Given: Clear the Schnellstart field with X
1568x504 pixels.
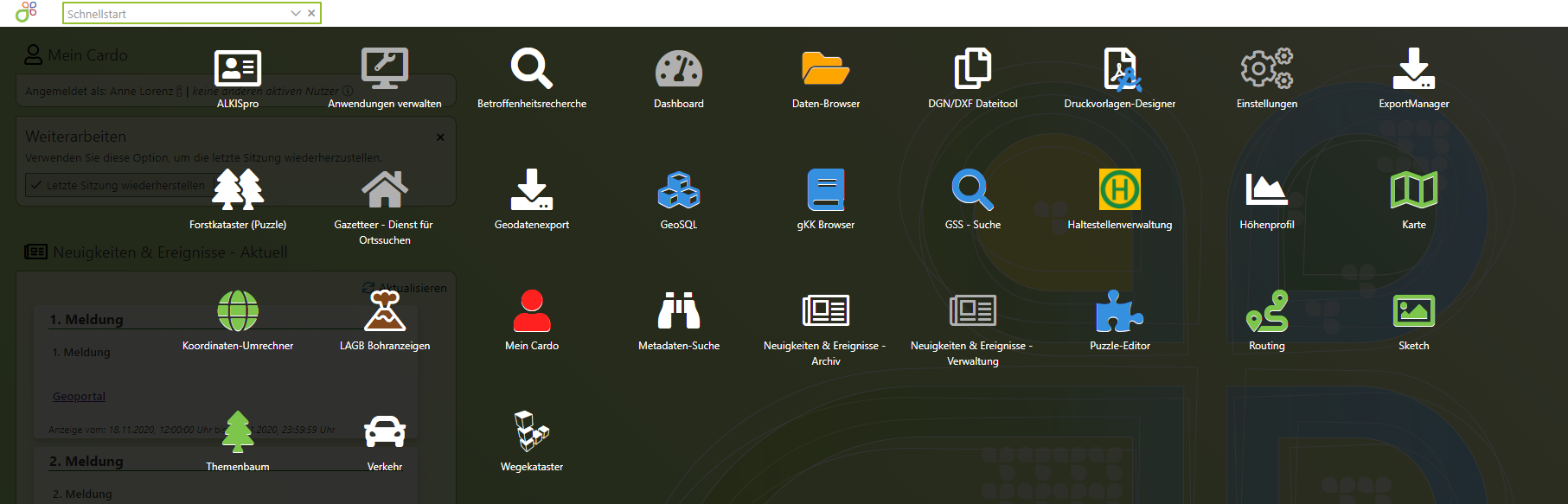Looking at the screenshot, I should pyautogui.click(x=311, y=14).
